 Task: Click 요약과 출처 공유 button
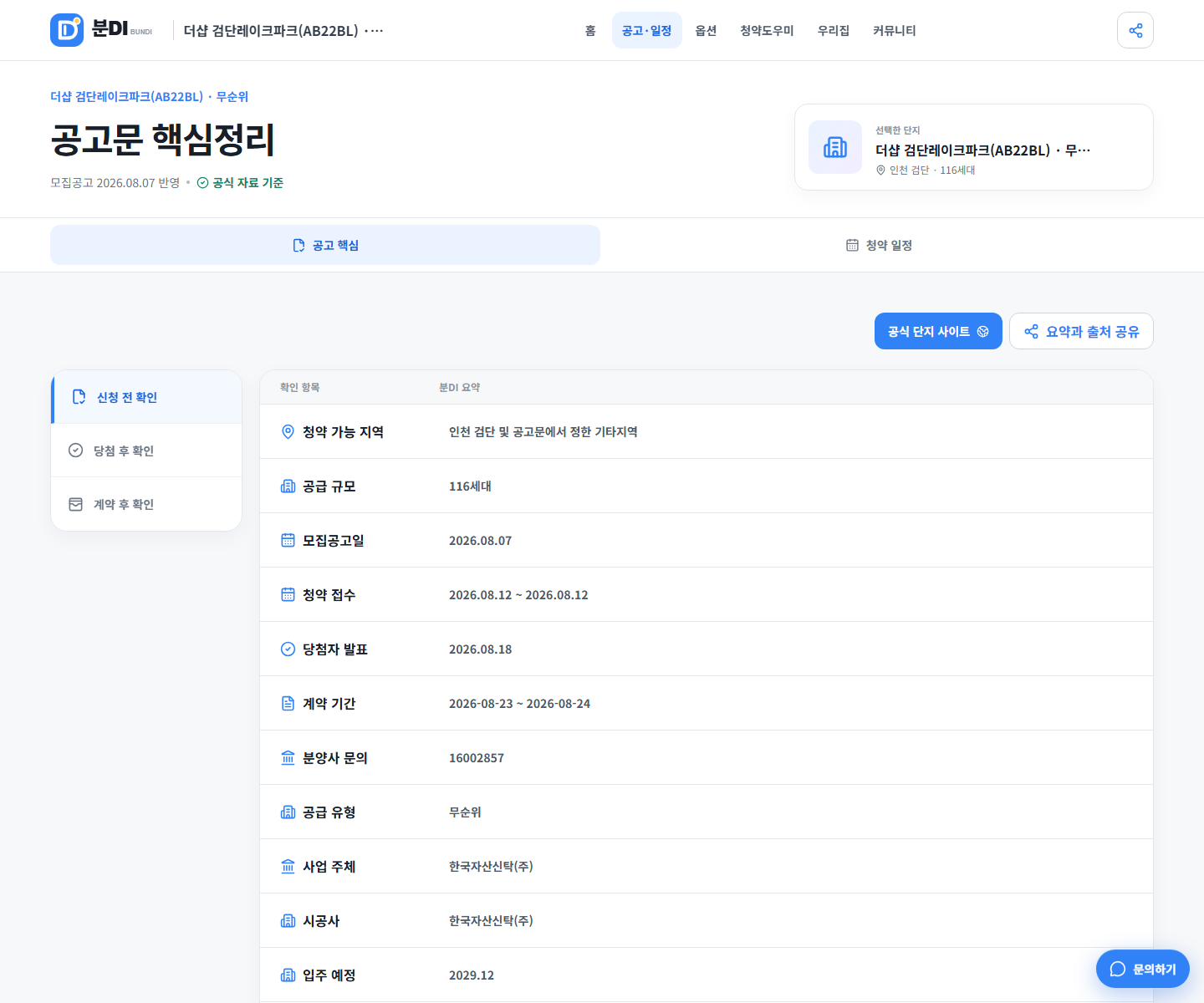pos(1081,331)
